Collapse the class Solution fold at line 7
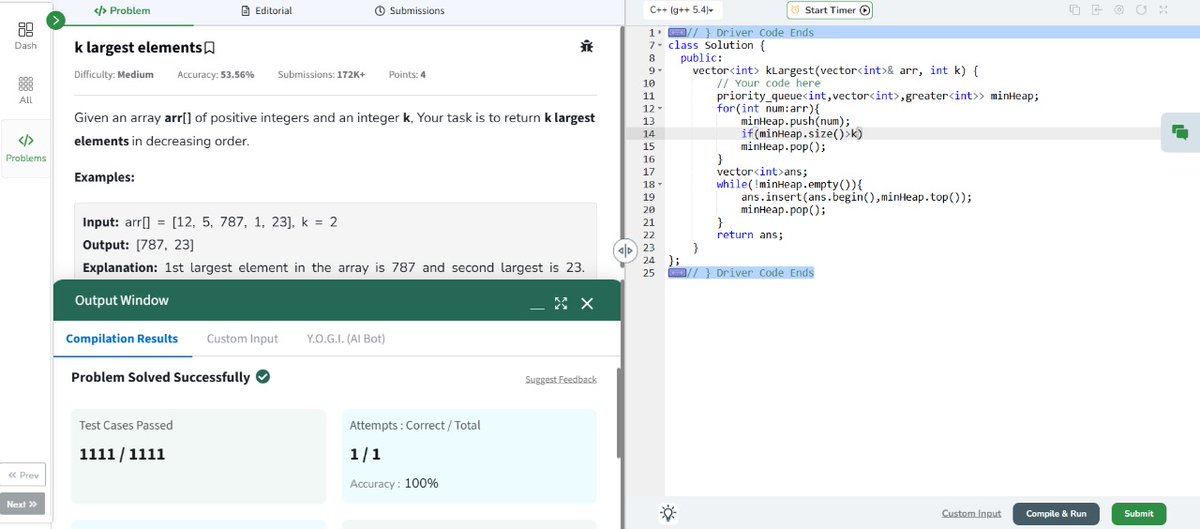Screen dimensions: 1200x529 660,45
